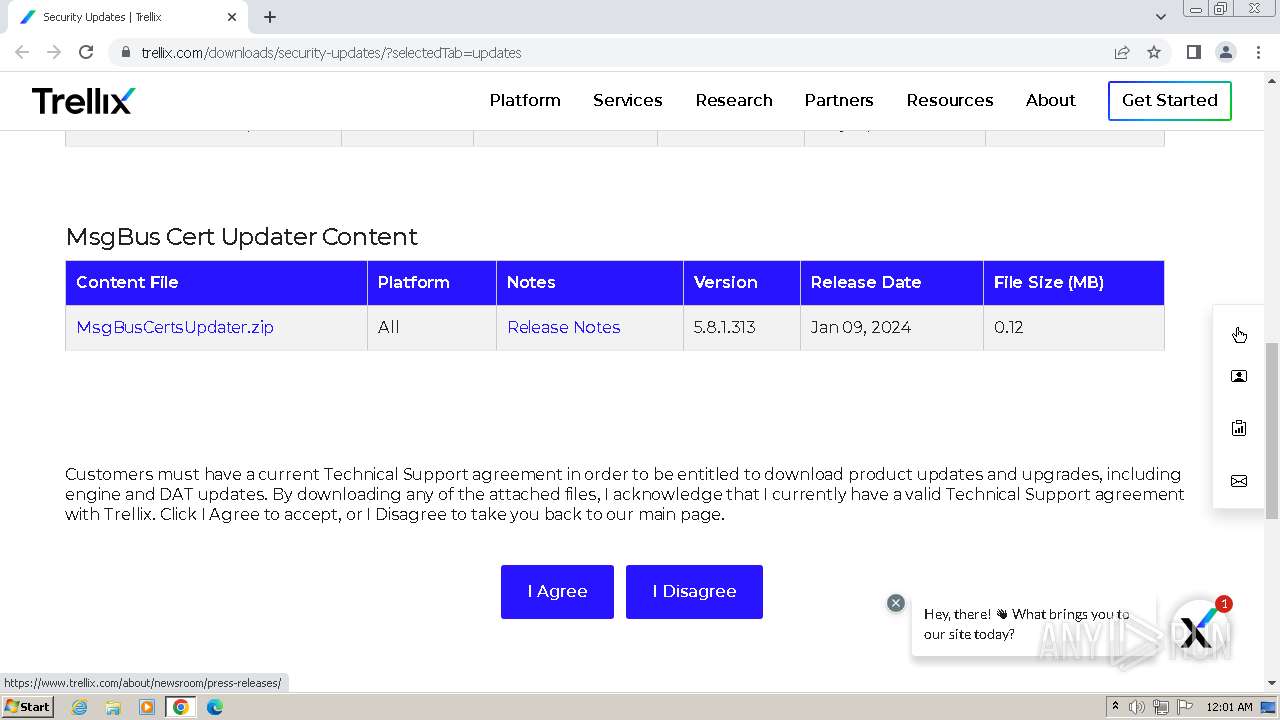Share this page from the address bar

[x=1122, y=53]
